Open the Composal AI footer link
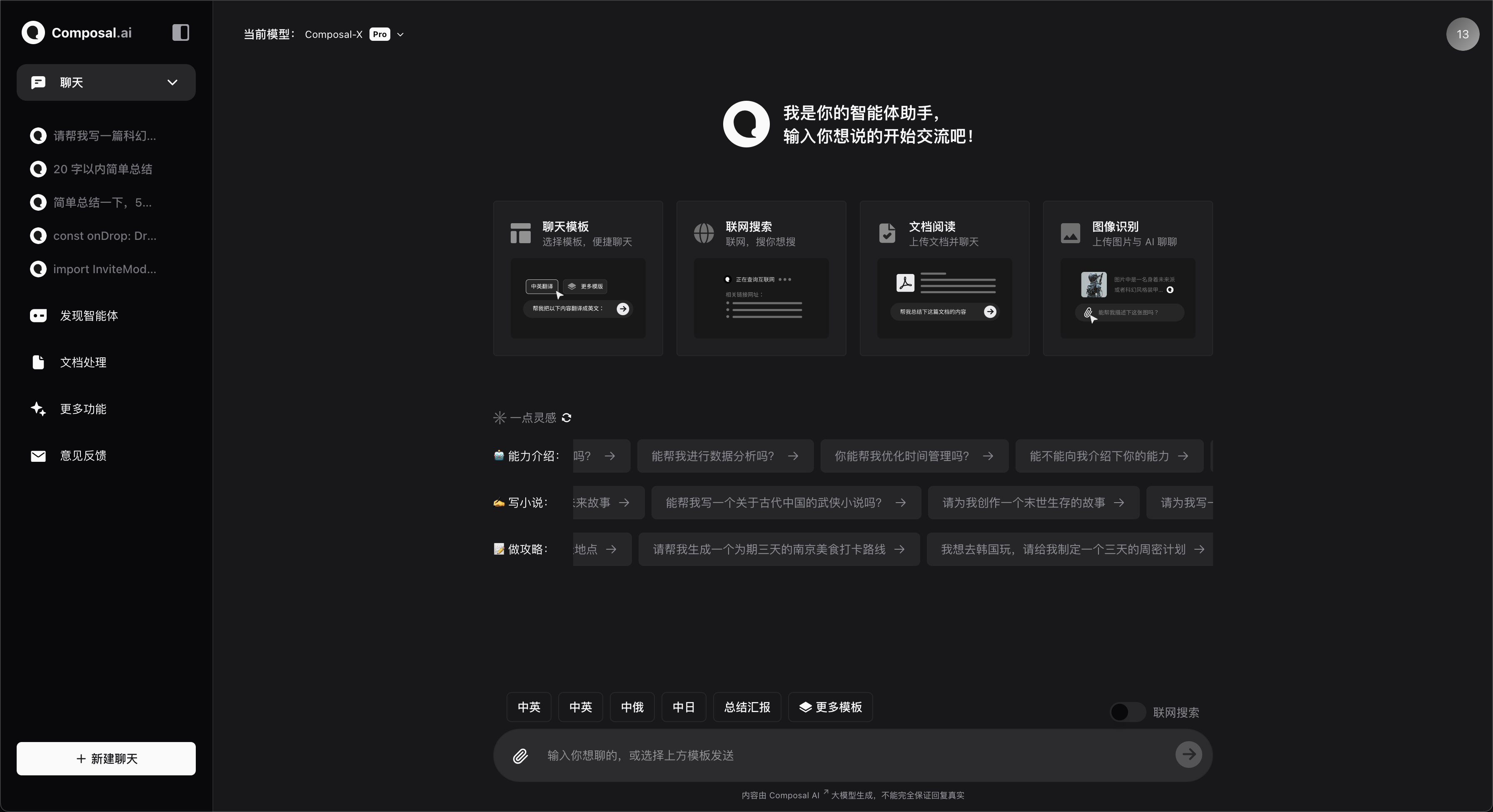 794,795
